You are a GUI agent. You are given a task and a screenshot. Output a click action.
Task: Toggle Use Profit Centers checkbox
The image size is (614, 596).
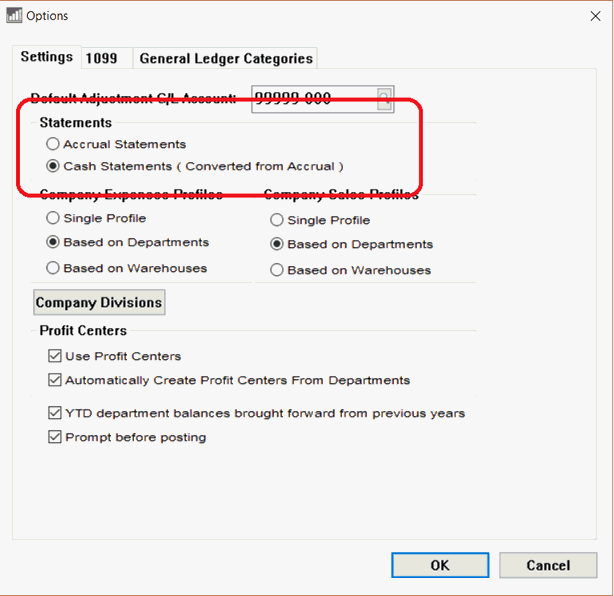tap(55, 356)
